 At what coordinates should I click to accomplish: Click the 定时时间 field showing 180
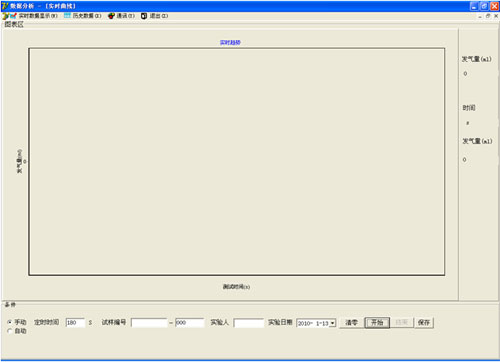click(75, 323)
